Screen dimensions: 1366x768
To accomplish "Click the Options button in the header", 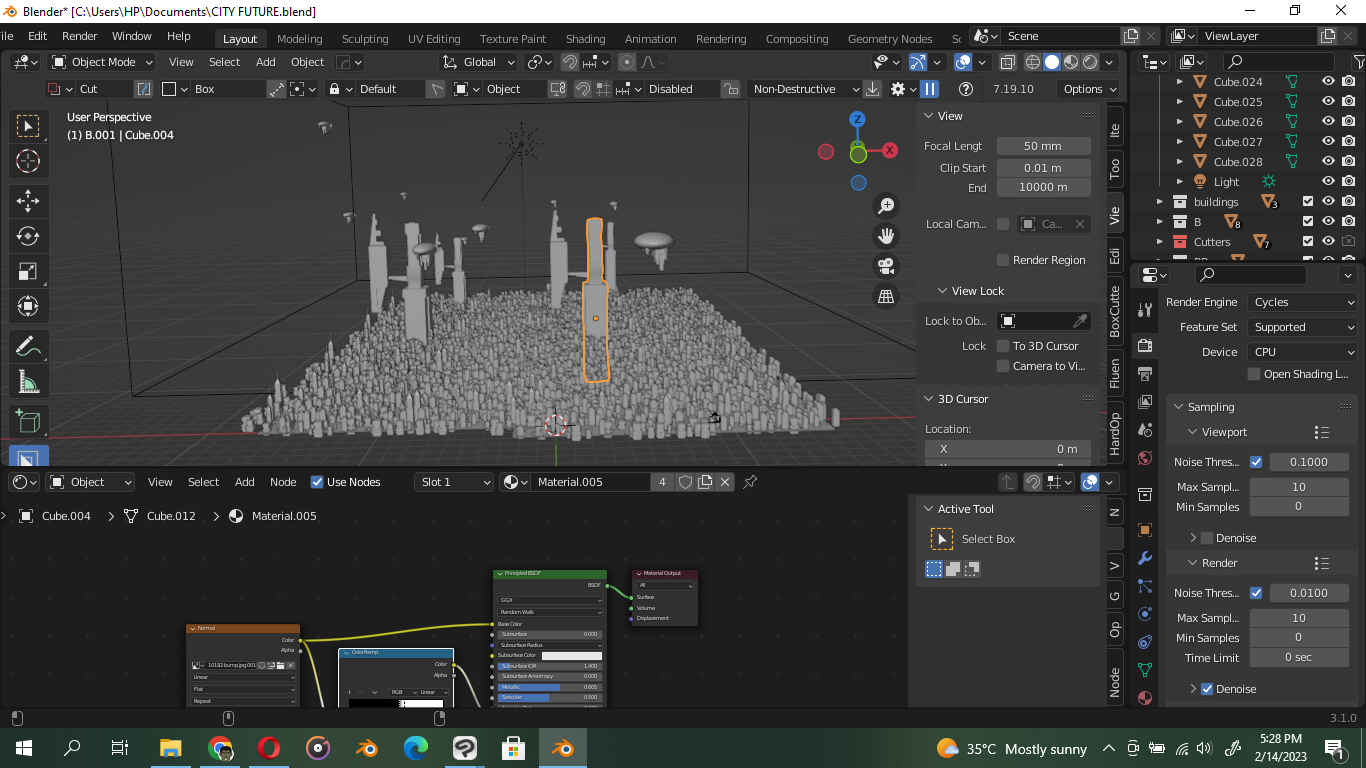I will tap(1088, 89).
